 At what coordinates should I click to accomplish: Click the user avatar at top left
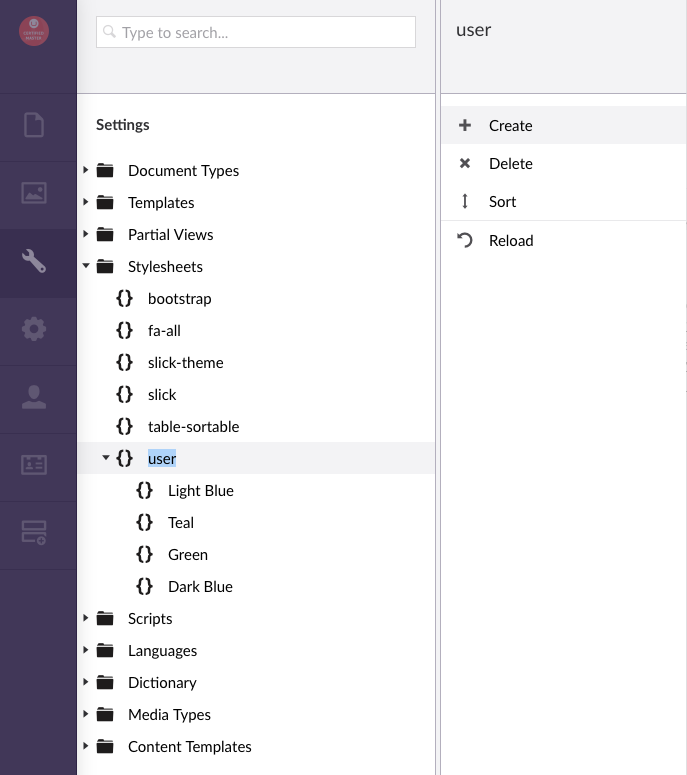34,31
